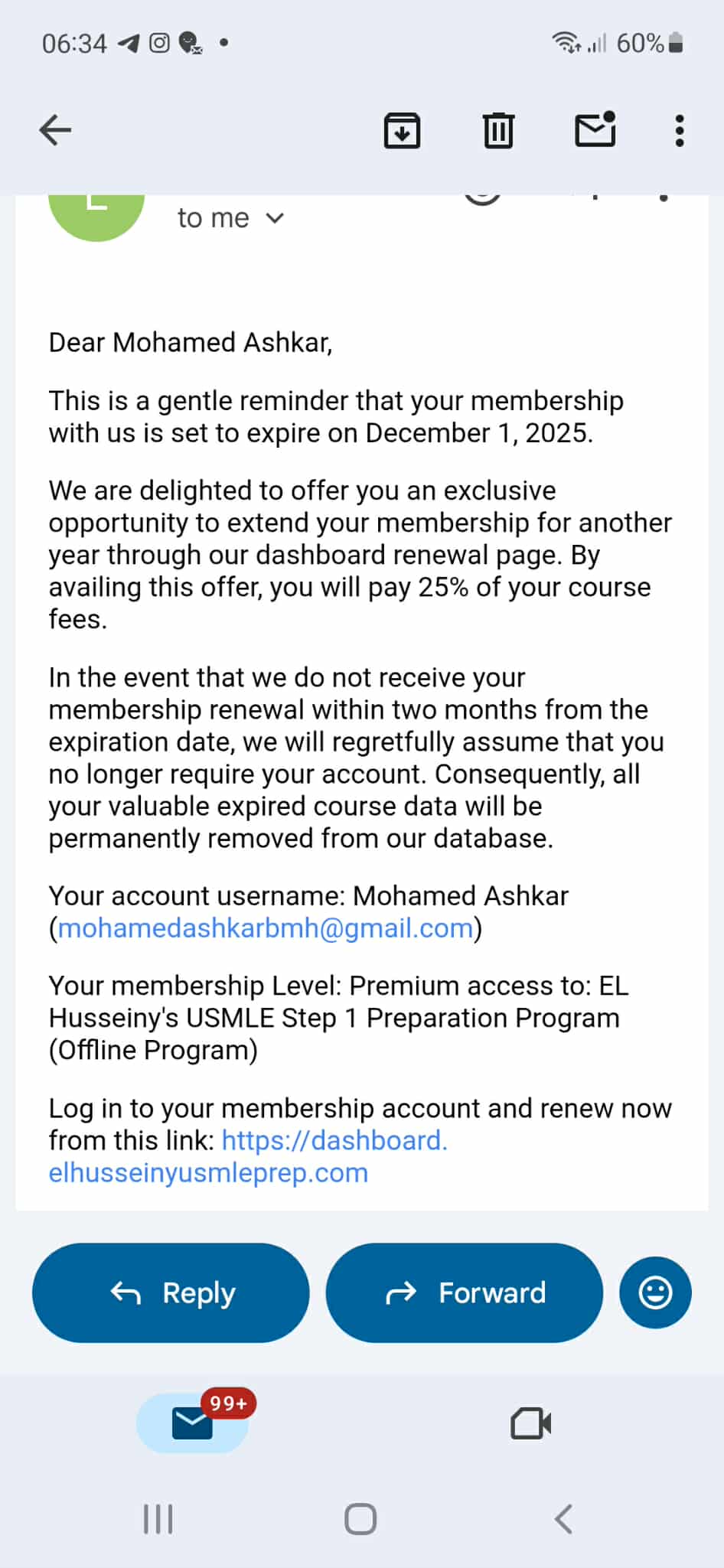This screenshot has height=1568, width=724.
Task: Delete the email using the trash icon
Action: [x=498, y=130]
